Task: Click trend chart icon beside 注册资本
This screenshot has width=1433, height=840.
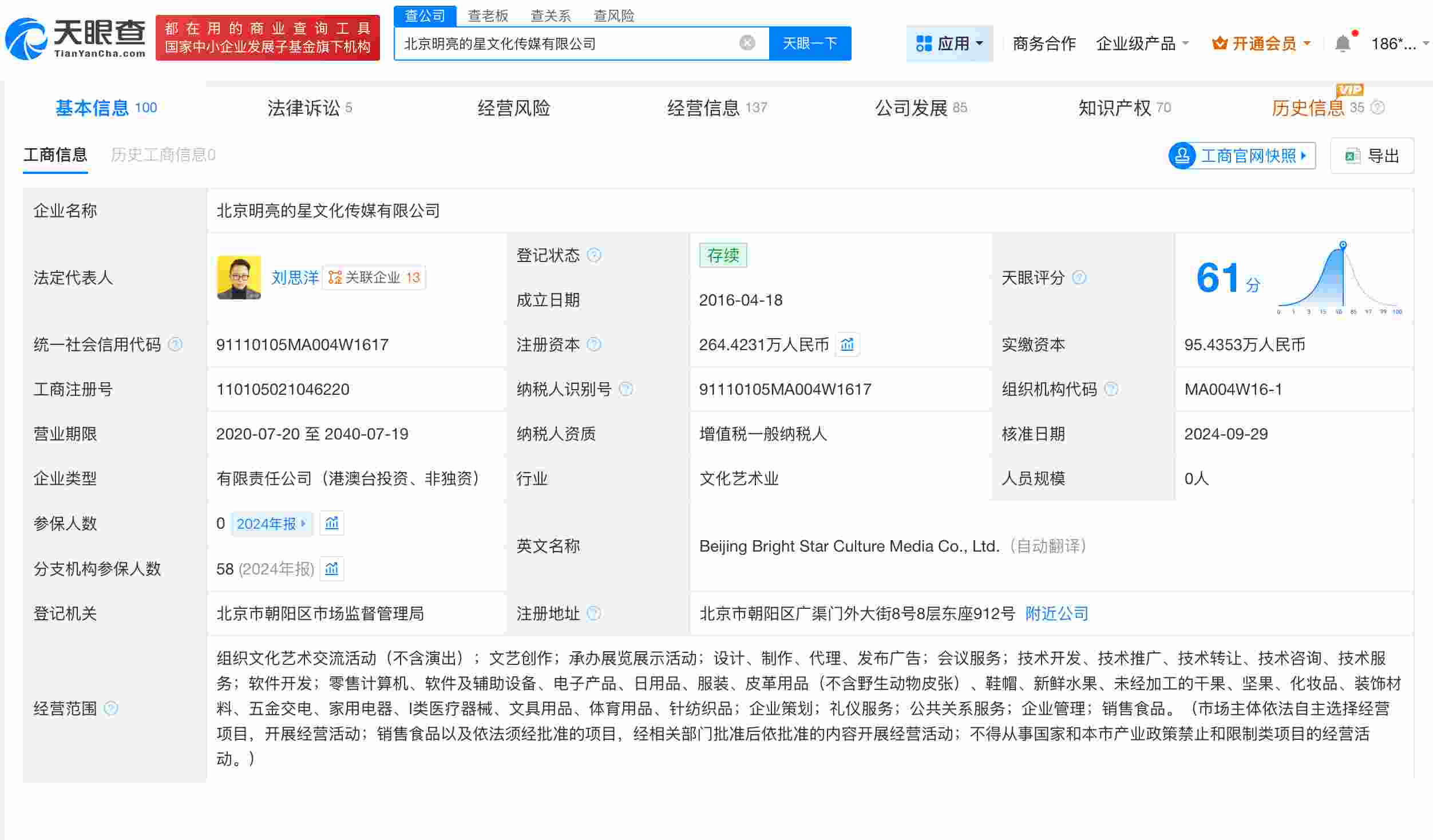Action: (847, 344)
